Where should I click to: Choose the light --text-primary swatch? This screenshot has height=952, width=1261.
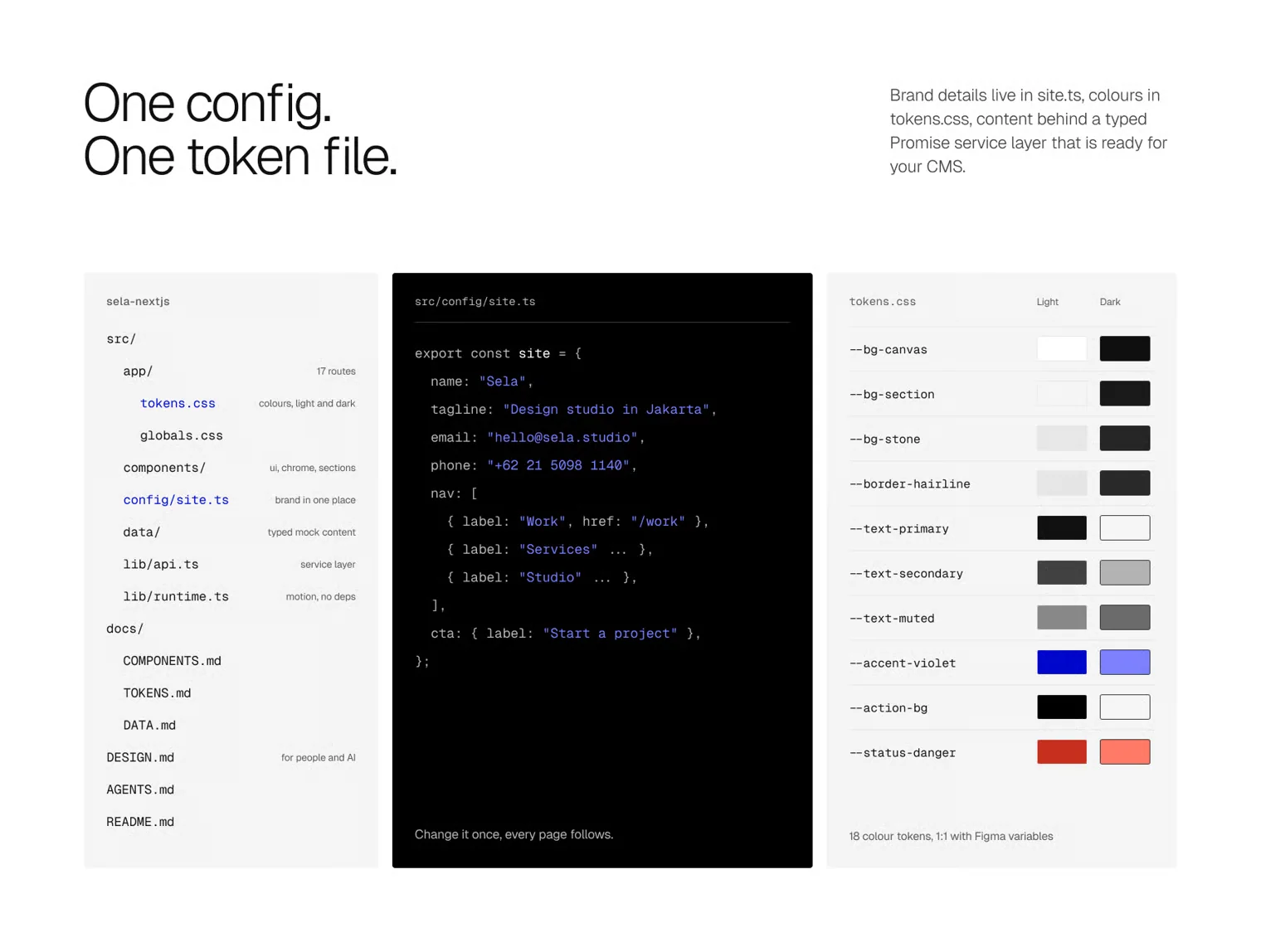[1062, 528]
